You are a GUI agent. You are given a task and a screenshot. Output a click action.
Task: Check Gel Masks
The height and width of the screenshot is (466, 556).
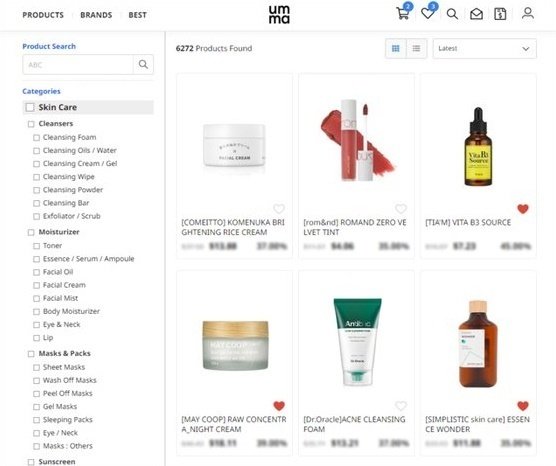click(36, 407)
